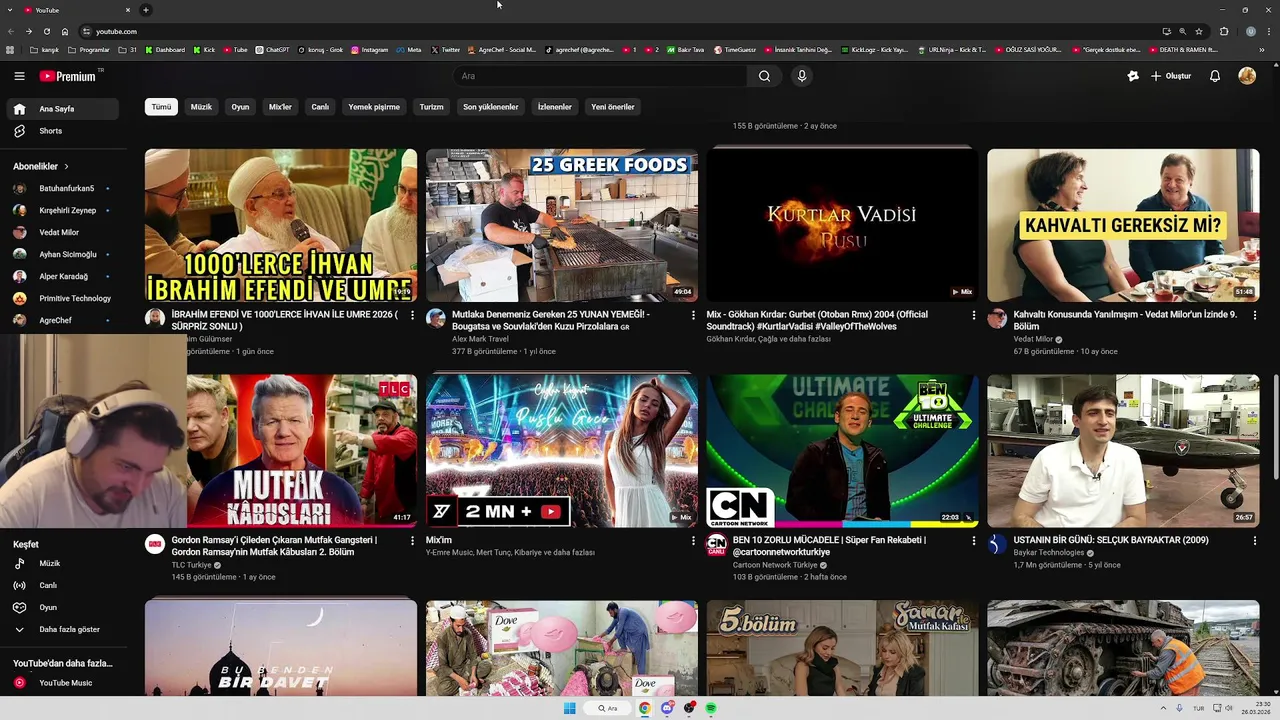Open Baykar Technologies channel avatar
Viewport: 1280px width, 720px height.
997,544
